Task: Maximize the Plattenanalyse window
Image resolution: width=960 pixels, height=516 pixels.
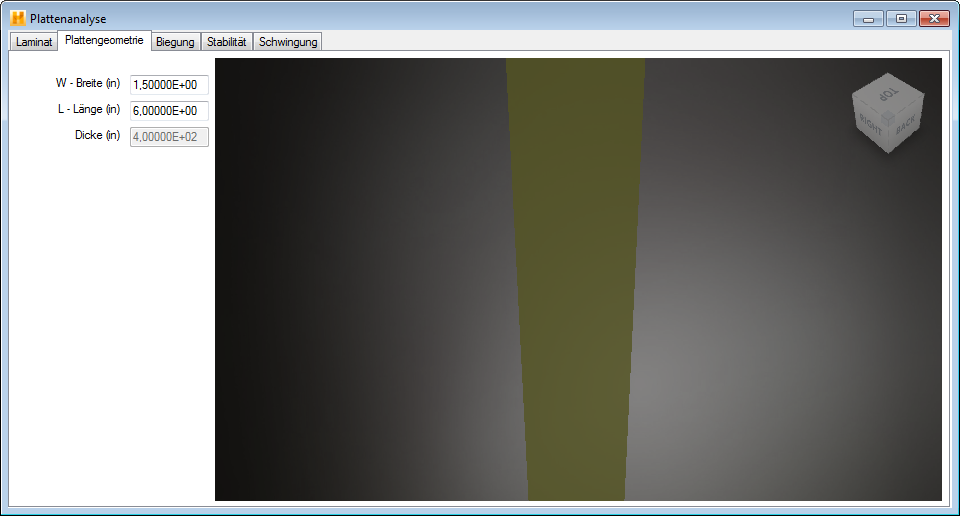Action: [x=901, y=19]
